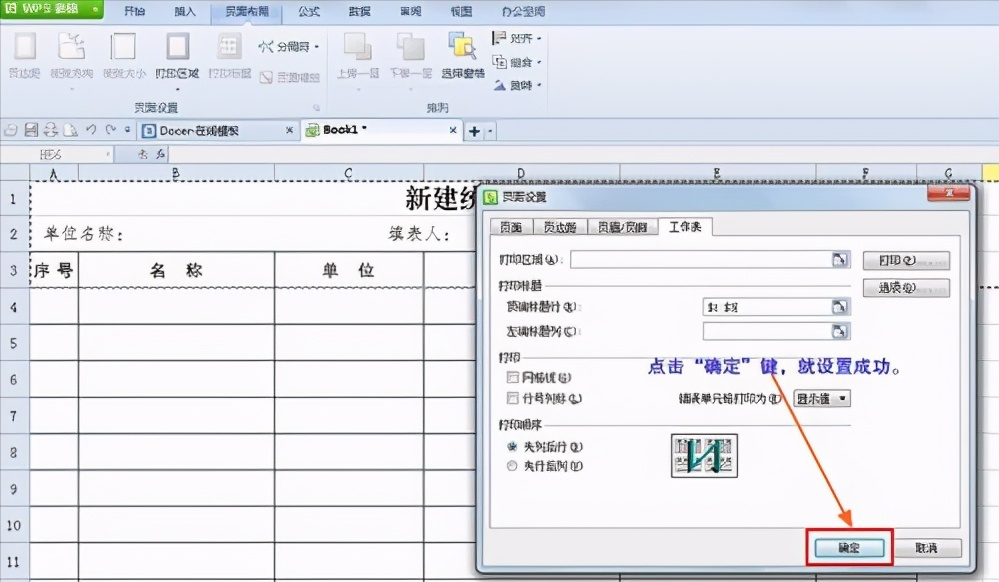Click the Cancel button in Page Setup
This screenshot has height=582, width=999.
pos(926,548)
